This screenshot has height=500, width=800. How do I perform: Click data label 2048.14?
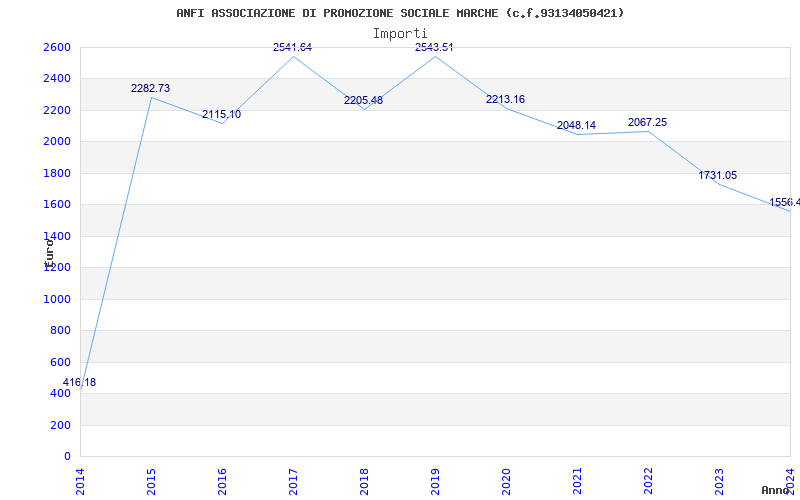coord(576,126)
